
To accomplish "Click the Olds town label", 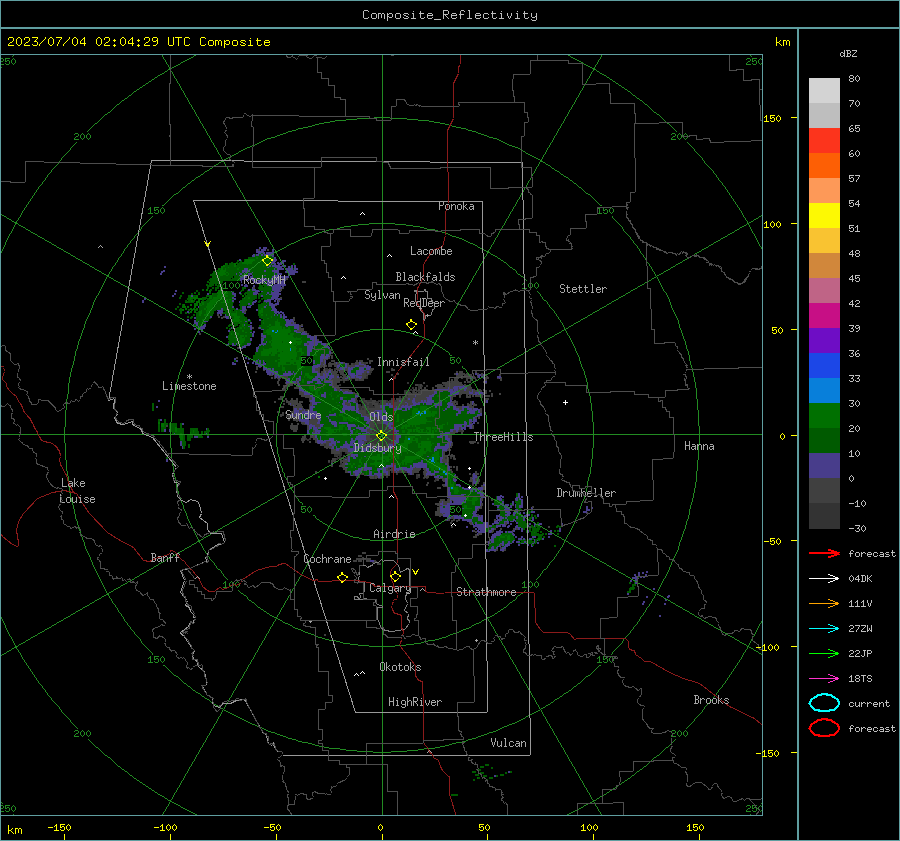I will (381, 417).
